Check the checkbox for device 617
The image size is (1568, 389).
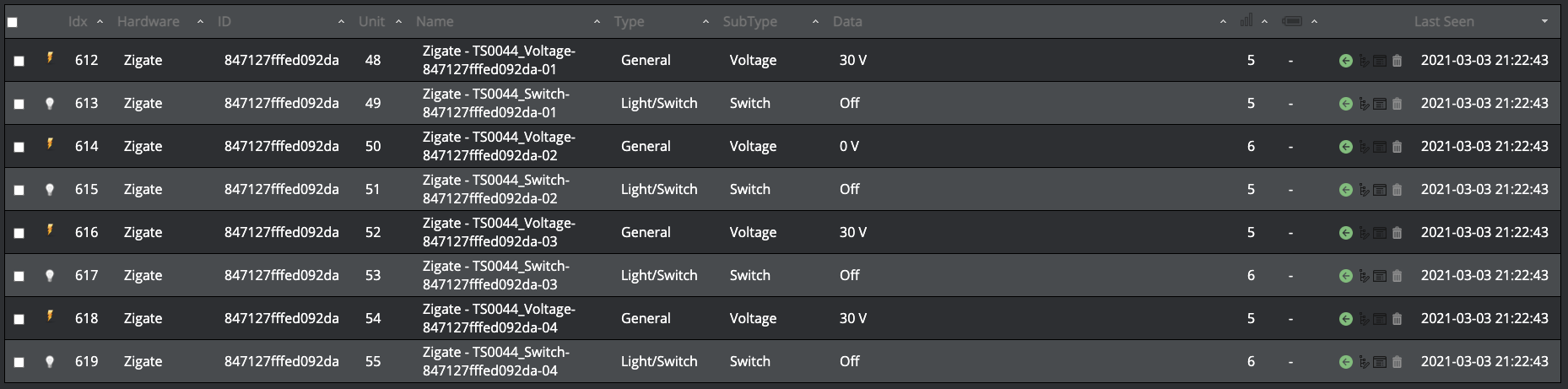tap(19, 276)
